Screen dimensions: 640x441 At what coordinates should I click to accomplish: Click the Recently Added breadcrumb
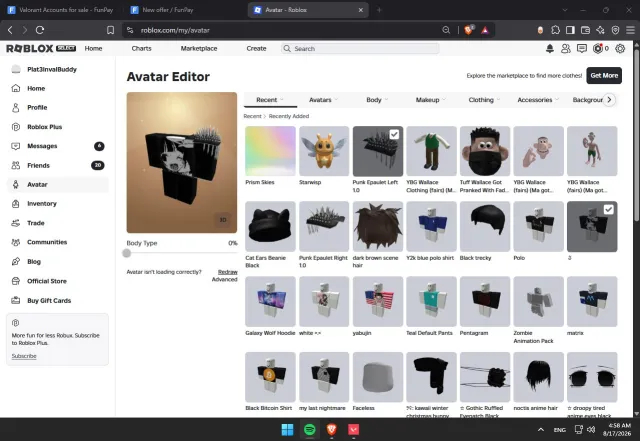click(289, 116)
